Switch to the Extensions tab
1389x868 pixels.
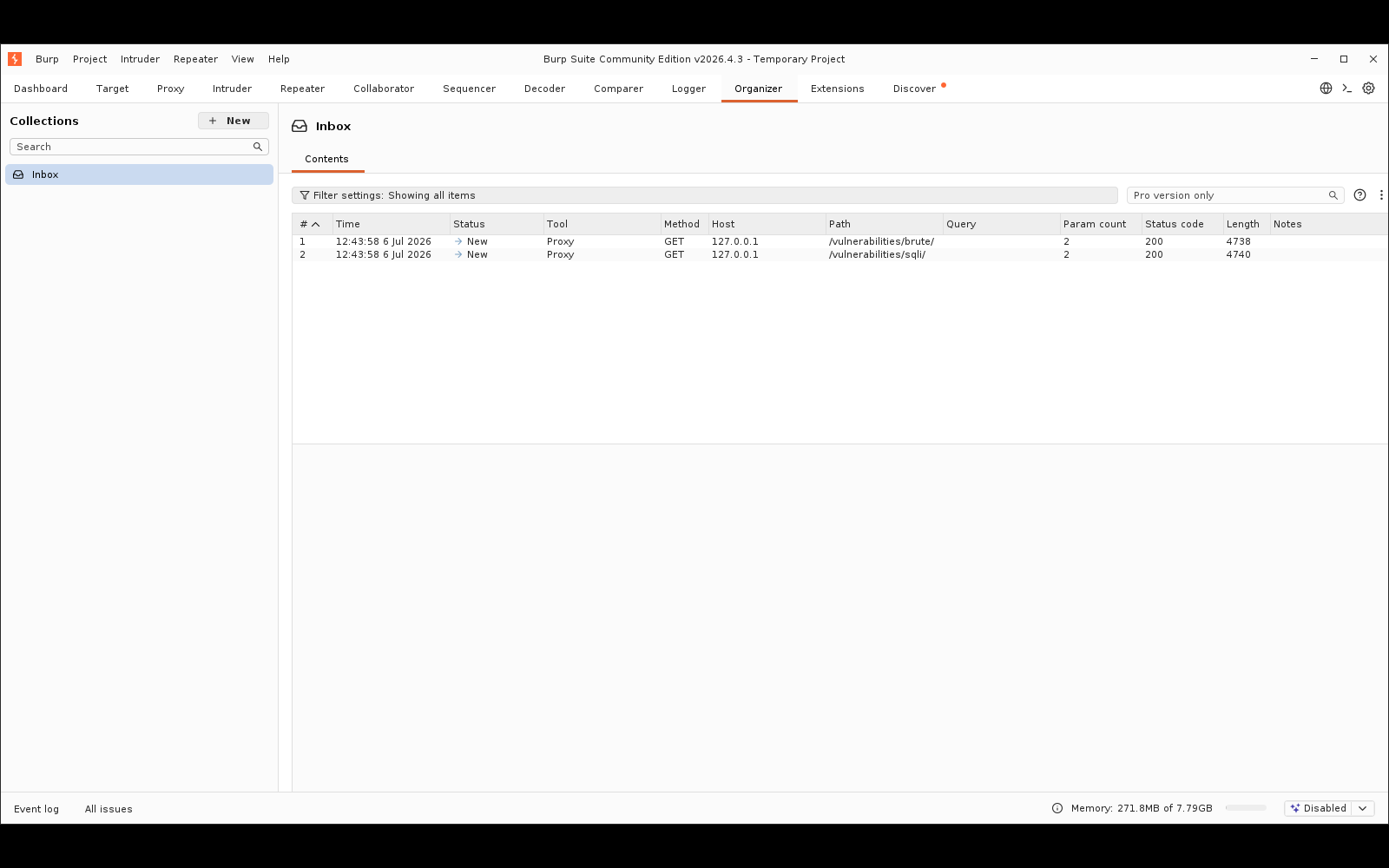click(x=837, y=89)
